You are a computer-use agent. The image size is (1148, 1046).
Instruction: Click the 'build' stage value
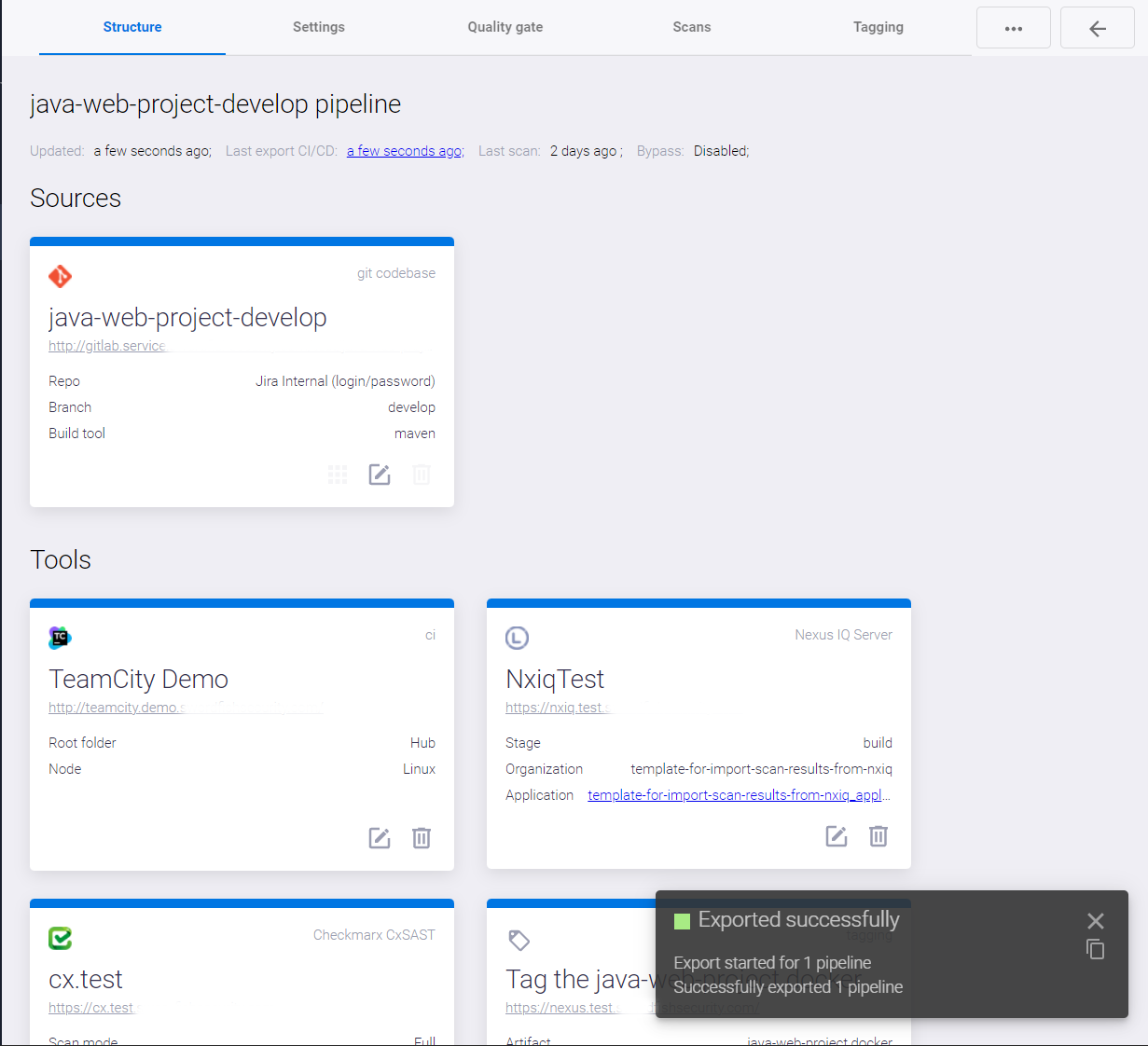point(878,743)
